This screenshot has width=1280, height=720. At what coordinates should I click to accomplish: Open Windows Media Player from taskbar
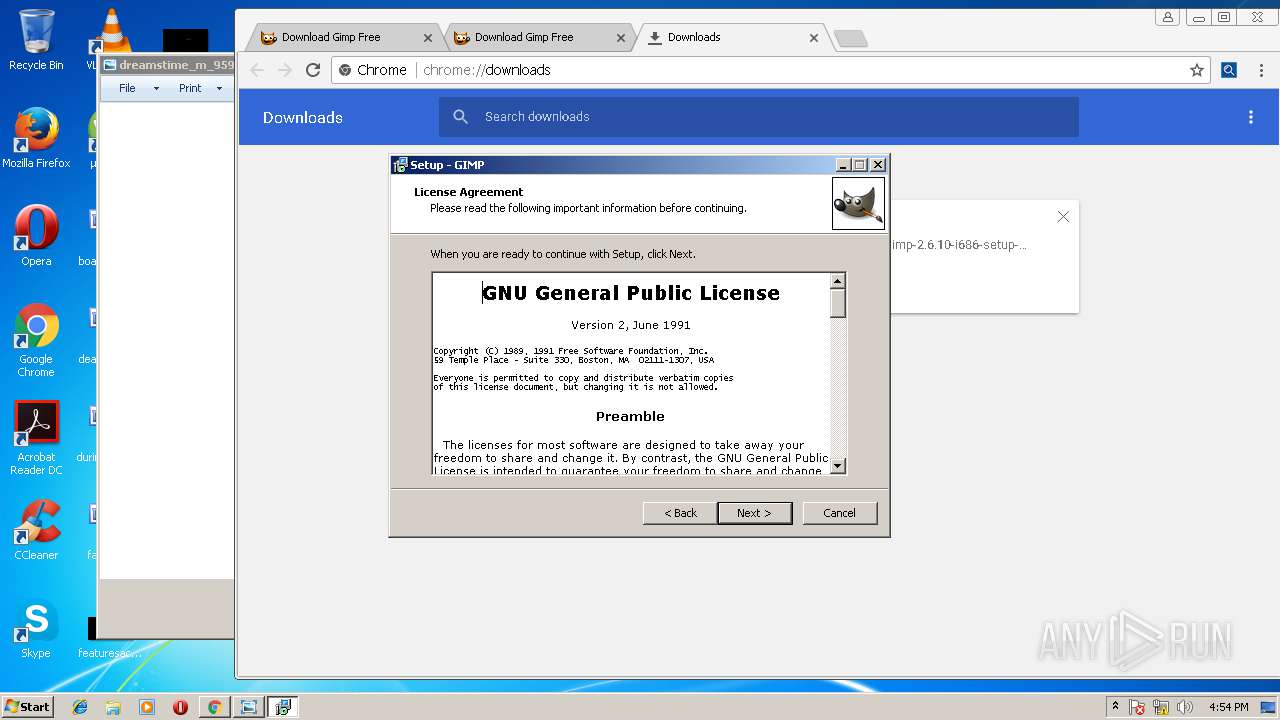[x=147, y=707]
